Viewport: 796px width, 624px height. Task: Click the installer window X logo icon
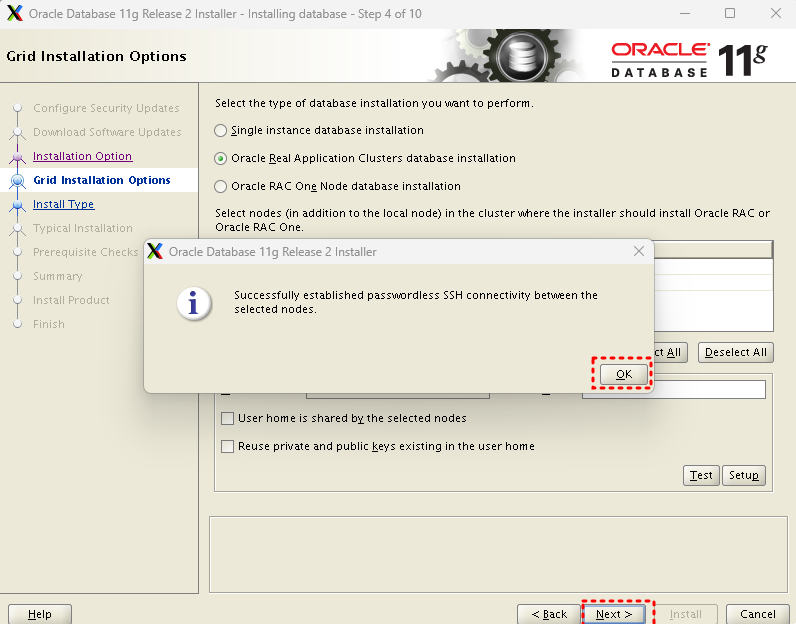tap(15, 13)
